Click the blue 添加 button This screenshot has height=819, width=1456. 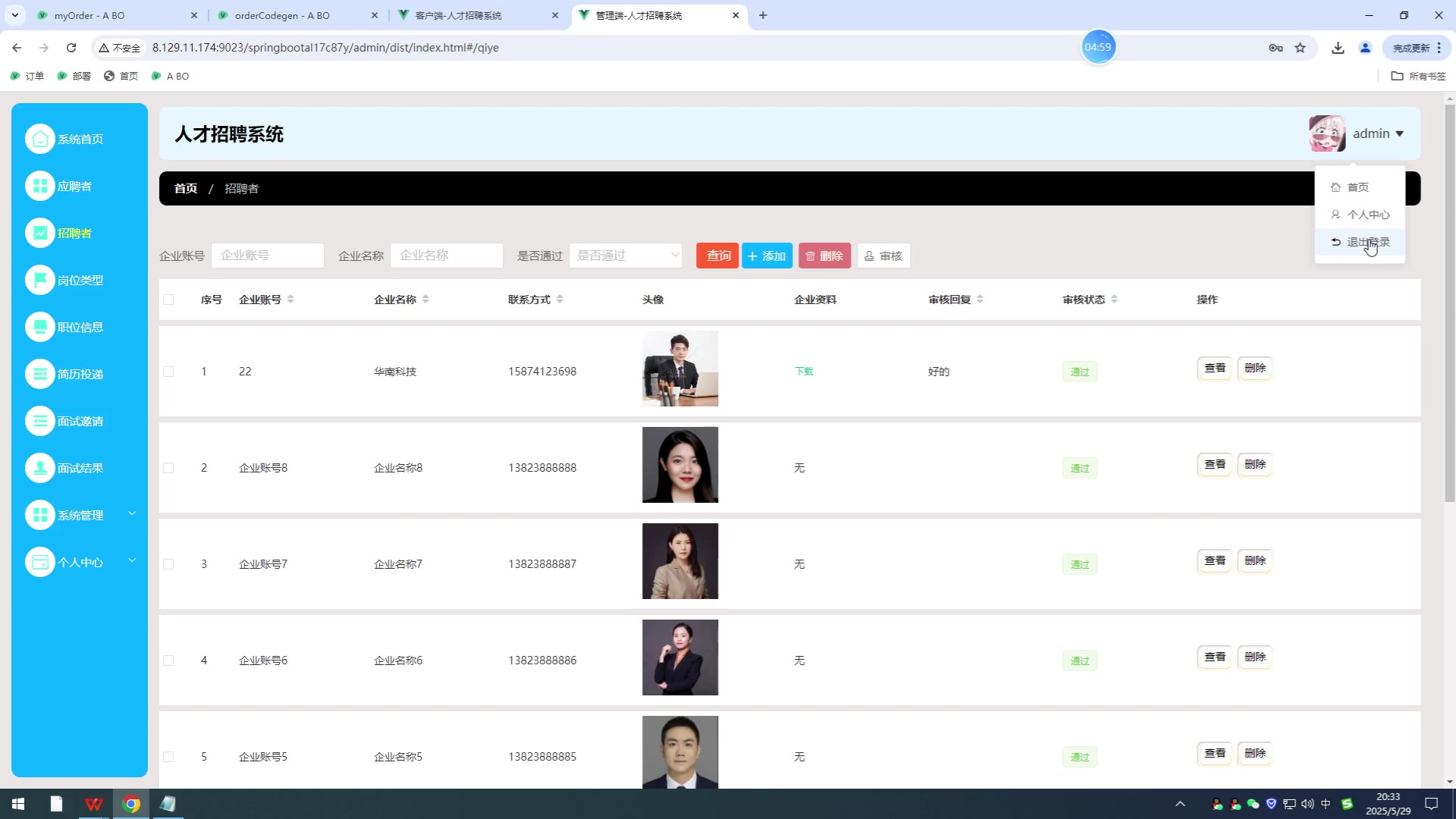767,256
